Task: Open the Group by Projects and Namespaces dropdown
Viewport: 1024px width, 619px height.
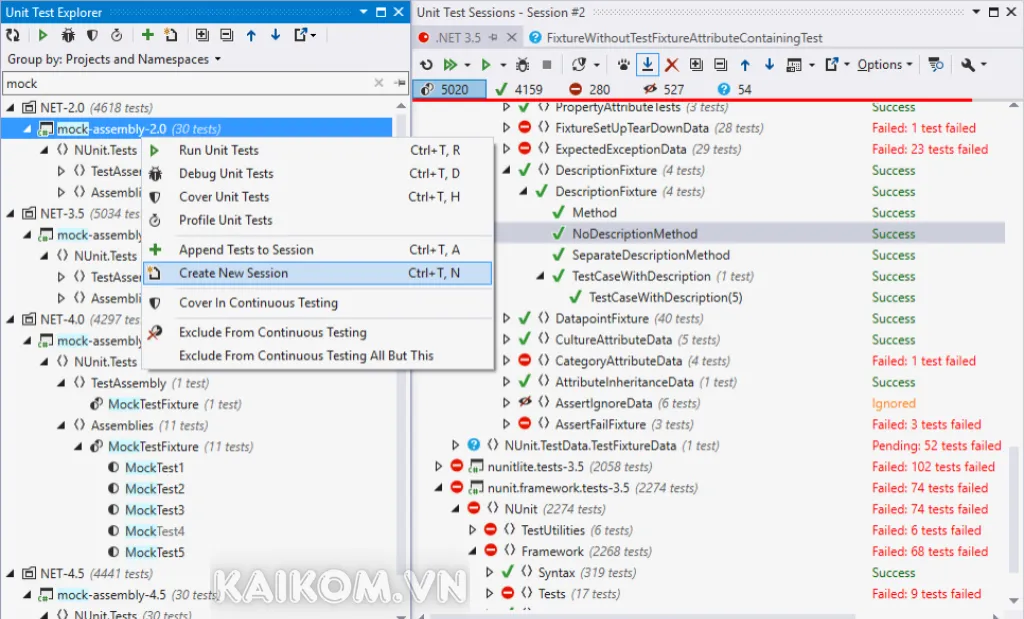Action: (x=110, y=58)
